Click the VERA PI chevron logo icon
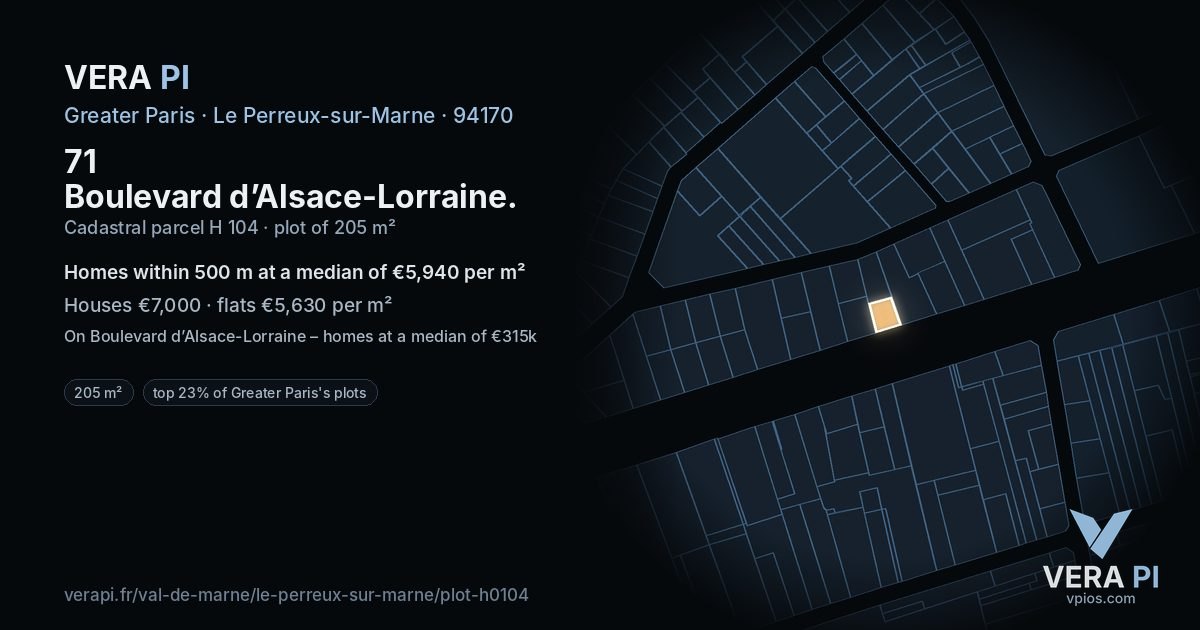1200x630 pixels. (1100, 533)
